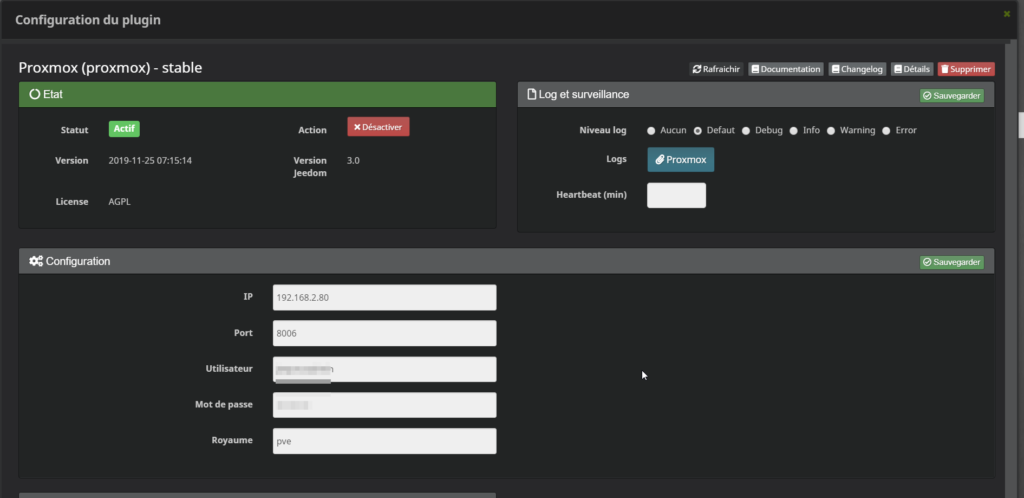Click the version date 2019-11-25 07:15:14
The height and width of the screenshot is (498, 1024).
(150, 161)
